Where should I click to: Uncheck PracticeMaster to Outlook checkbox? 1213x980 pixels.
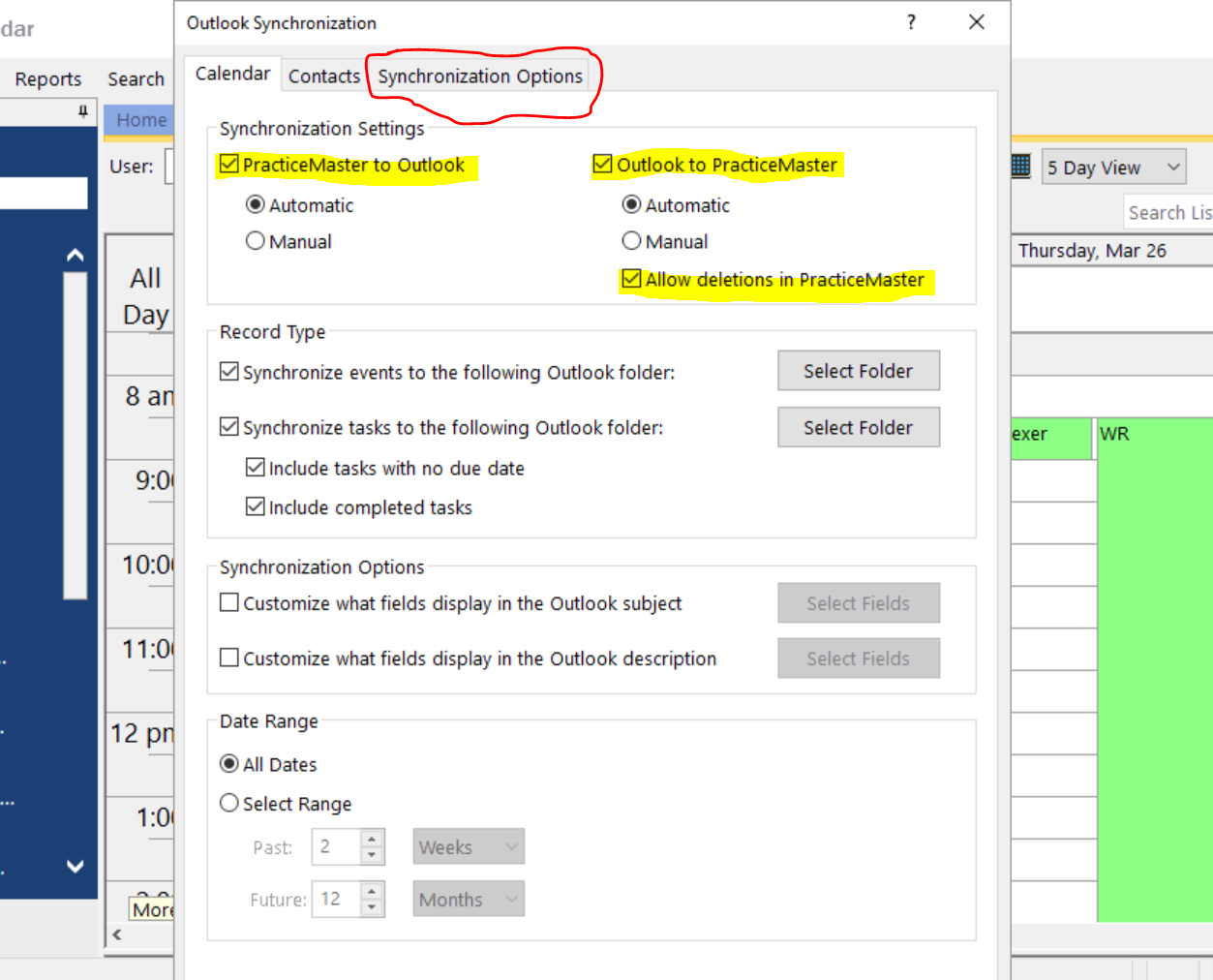[x=229, y=165]
